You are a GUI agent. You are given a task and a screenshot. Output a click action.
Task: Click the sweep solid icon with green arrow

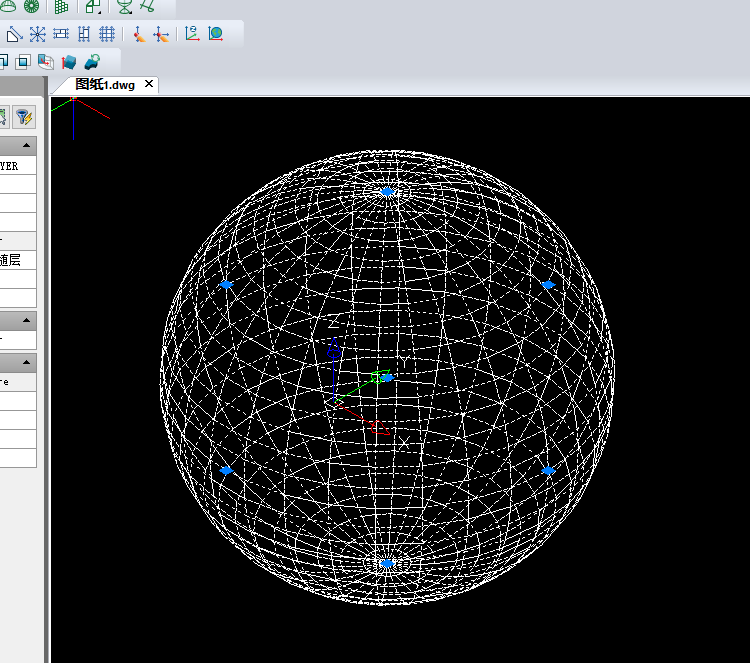tap(92, 62)
